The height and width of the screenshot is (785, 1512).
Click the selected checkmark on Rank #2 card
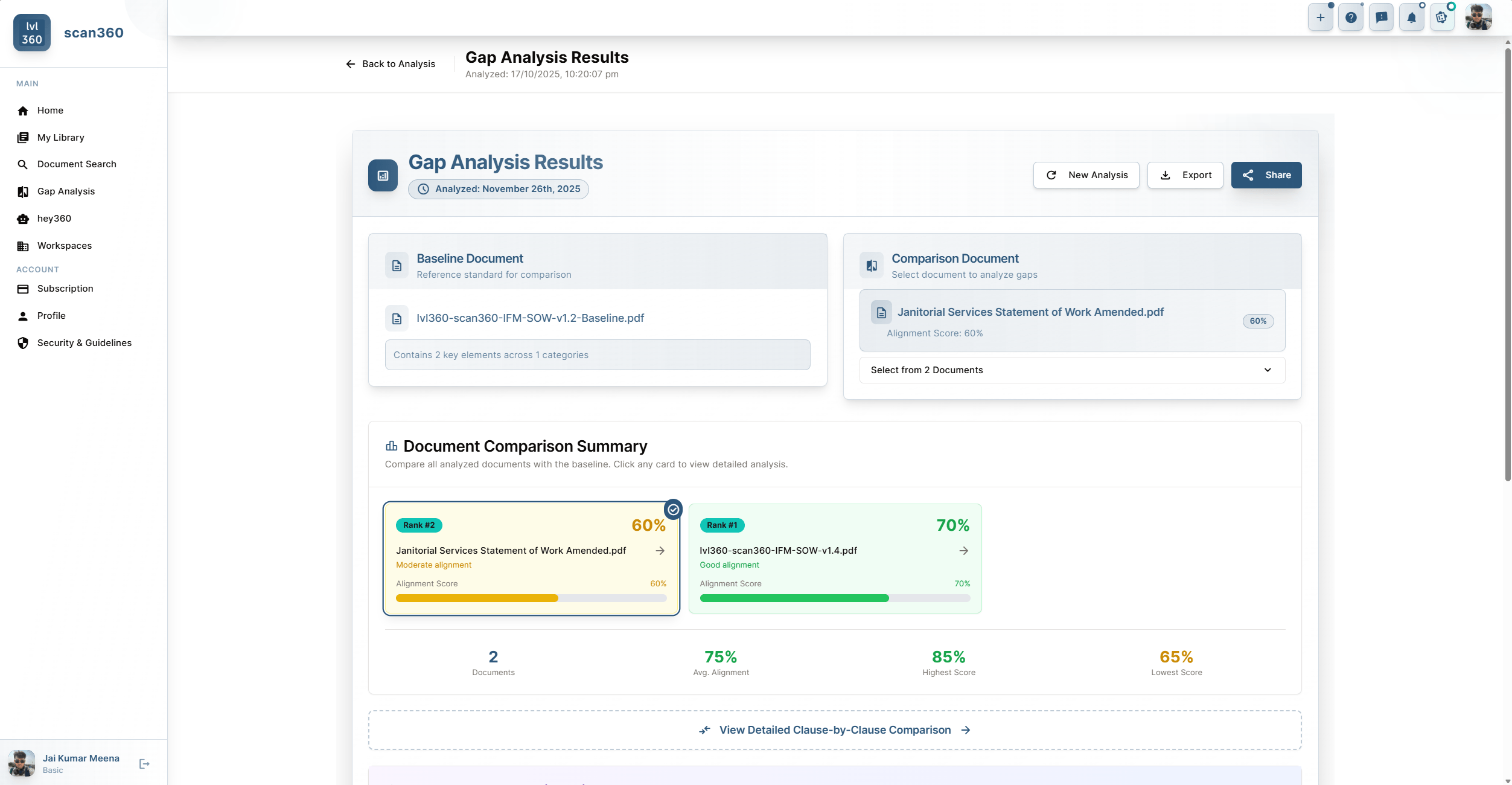(673, 510)
